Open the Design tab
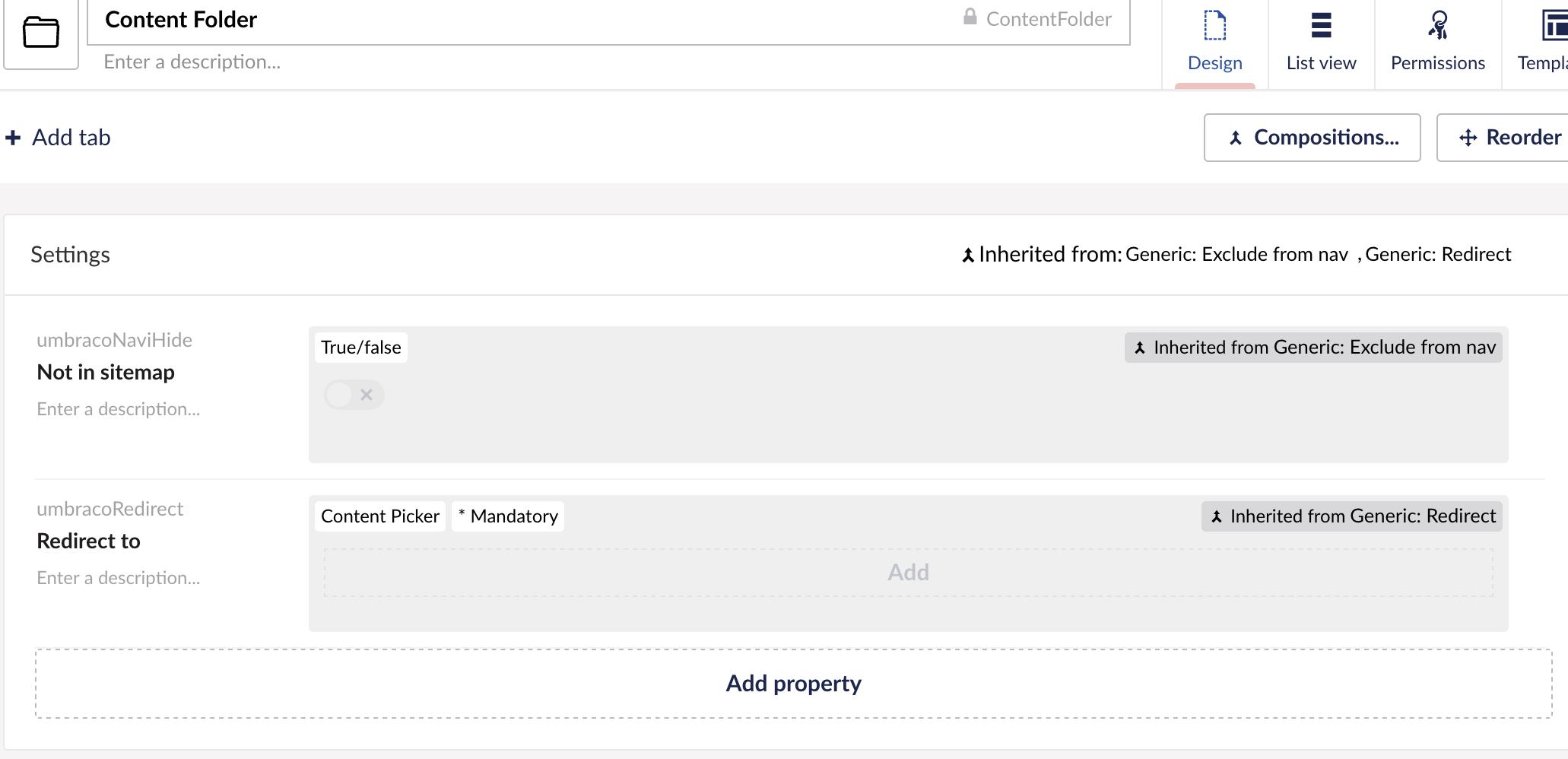The image size is (1568, 759). pos(1214,43)
